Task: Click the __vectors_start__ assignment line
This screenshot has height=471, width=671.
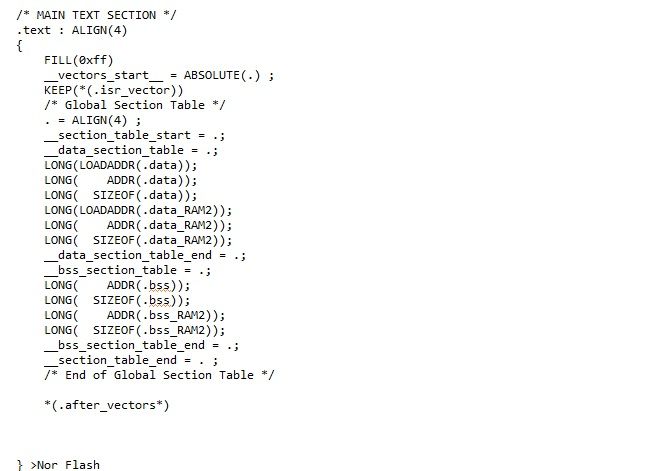Action: [158, 75]
